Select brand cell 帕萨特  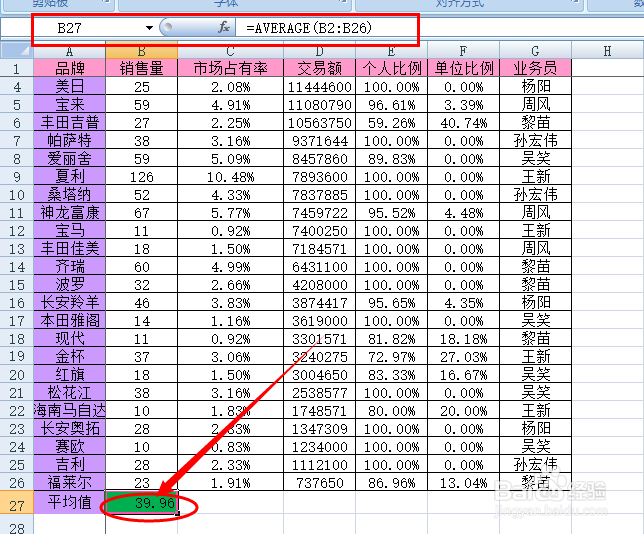pos(69,140)
